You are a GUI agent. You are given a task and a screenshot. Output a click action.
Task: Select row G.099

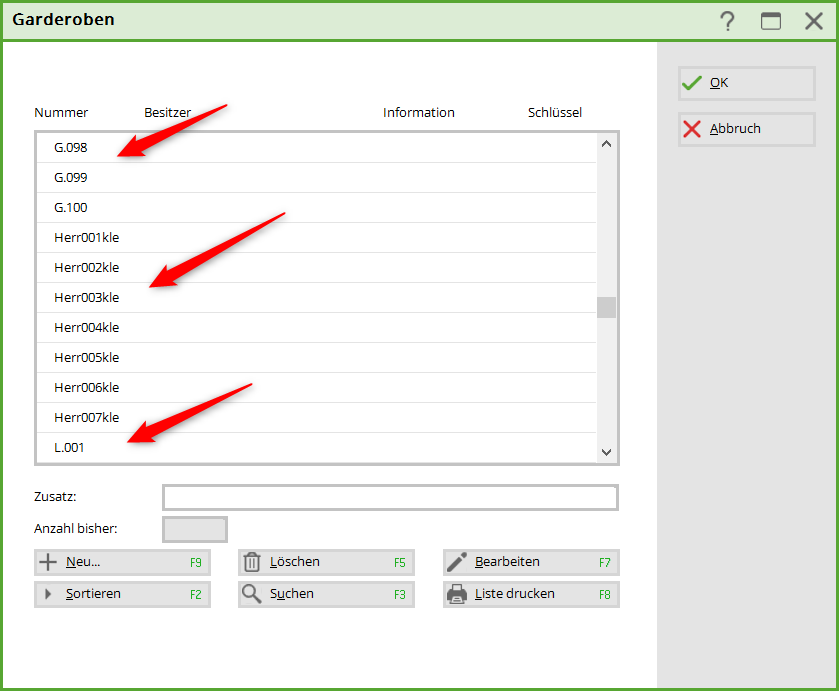[x=316, y=178]
